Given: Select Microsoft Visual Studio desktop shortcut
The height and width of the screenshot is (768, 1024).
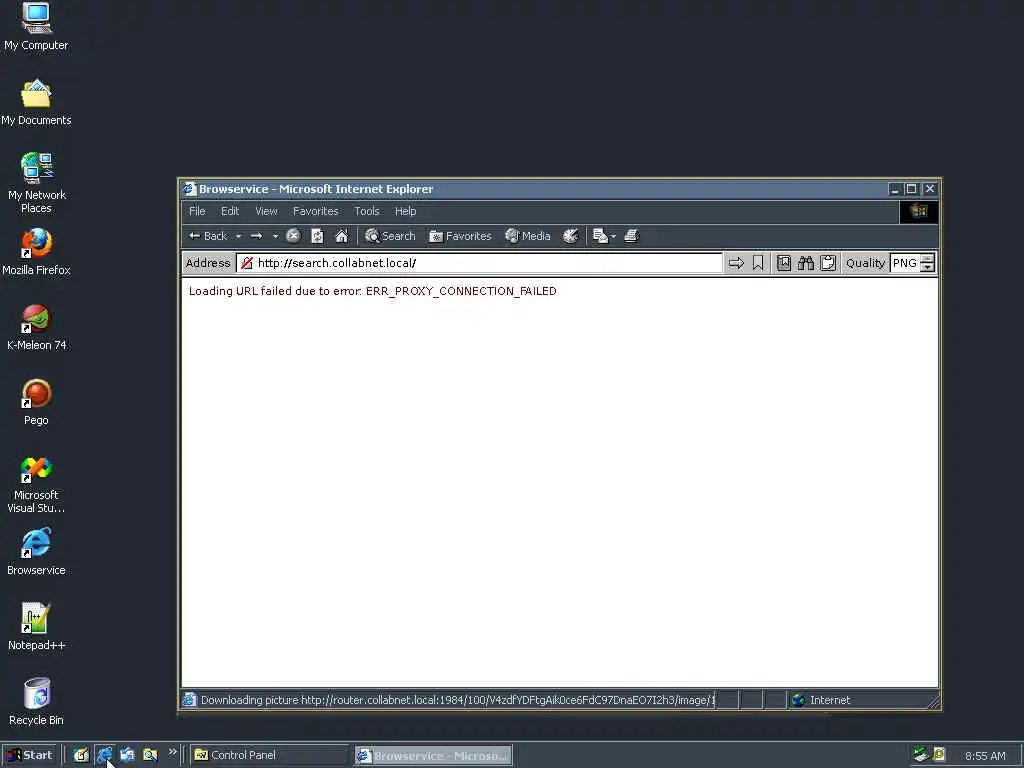Looking at the screenshot, I should tap(36, 484).
